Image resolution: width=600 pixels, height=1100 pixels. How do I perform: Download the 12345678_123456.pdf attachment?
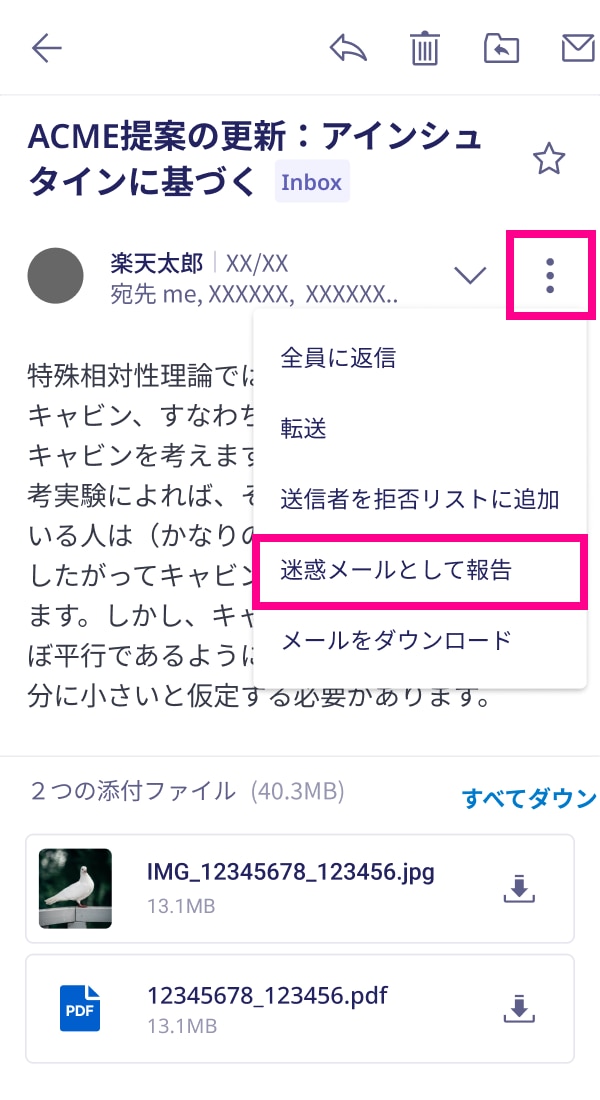tap(519, 1009)
